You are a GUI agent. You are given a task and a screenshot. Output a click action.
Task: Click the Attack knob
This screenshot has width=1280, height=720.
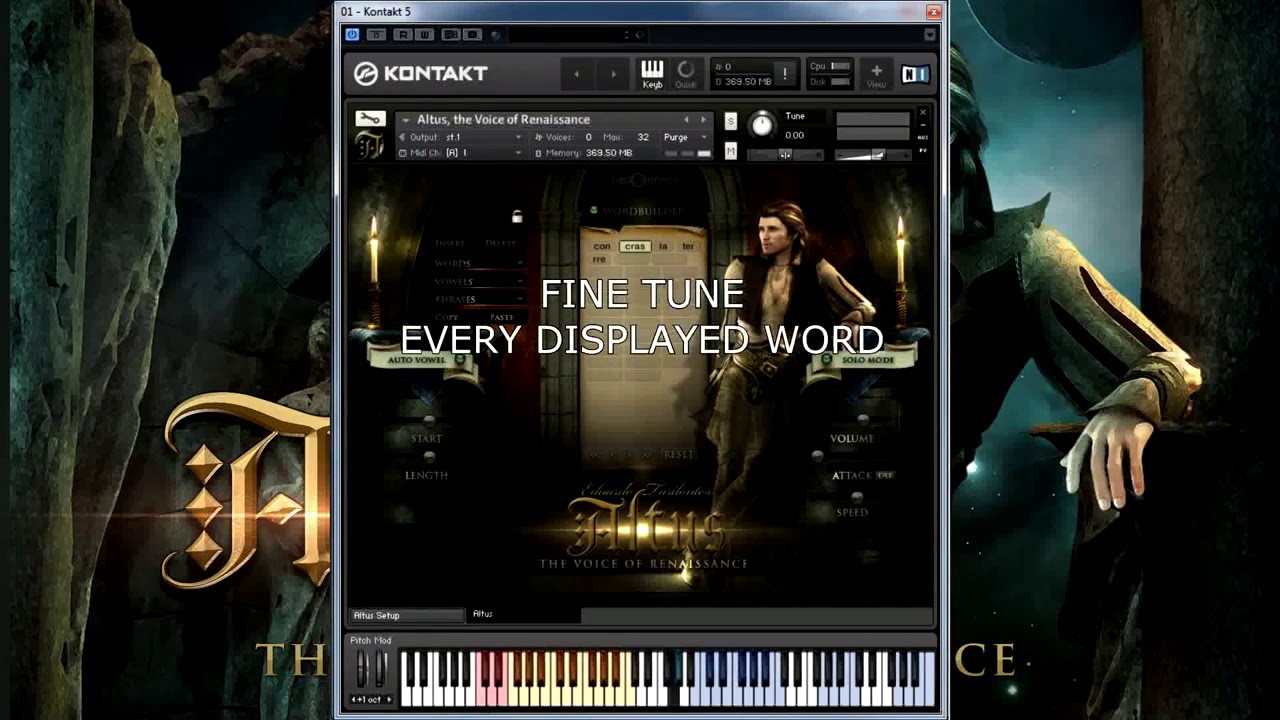(817, 457)
